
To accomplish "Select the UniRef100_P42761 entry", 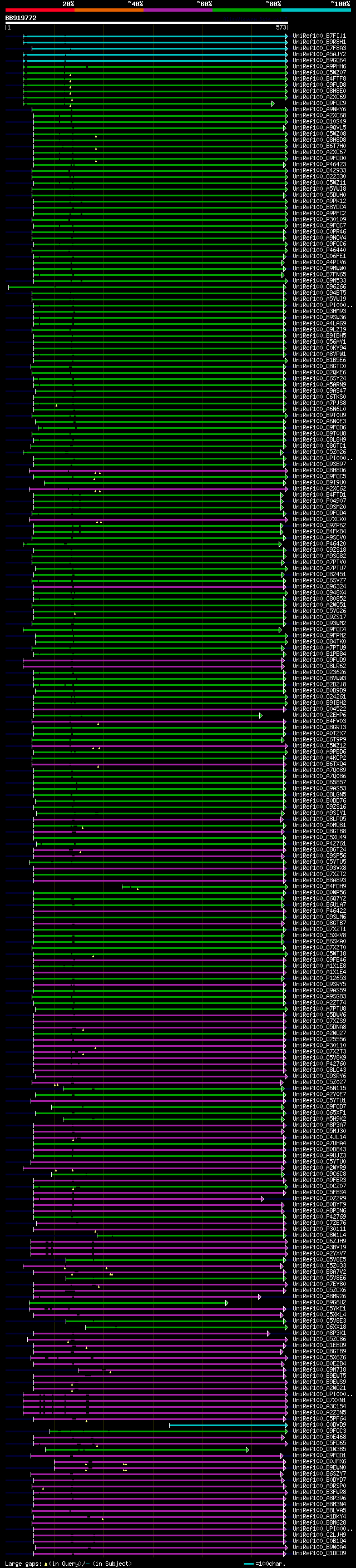I will pos(319,844).
